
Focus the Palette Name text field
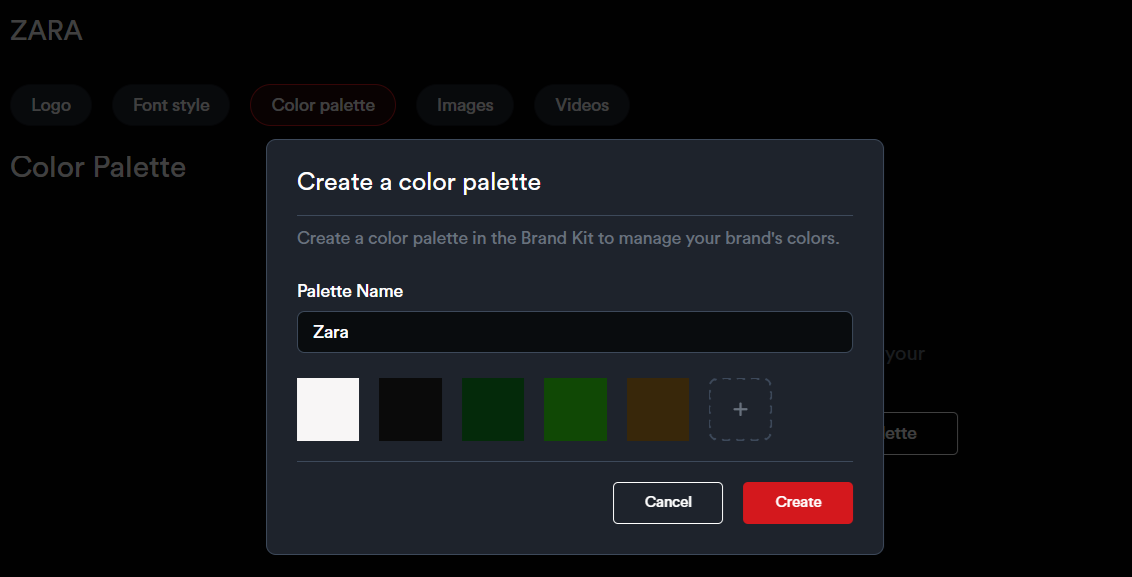[x=575, y=332]
